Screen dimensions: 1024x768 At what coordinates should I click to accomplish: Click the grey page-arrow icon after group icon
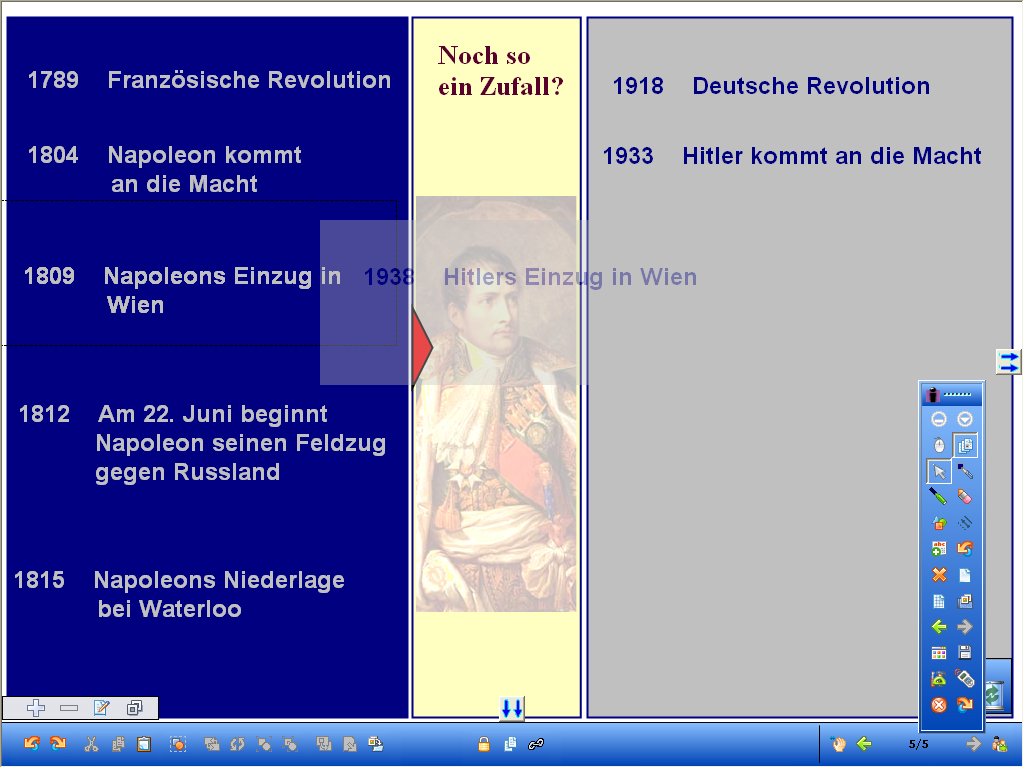coord(350,744)
